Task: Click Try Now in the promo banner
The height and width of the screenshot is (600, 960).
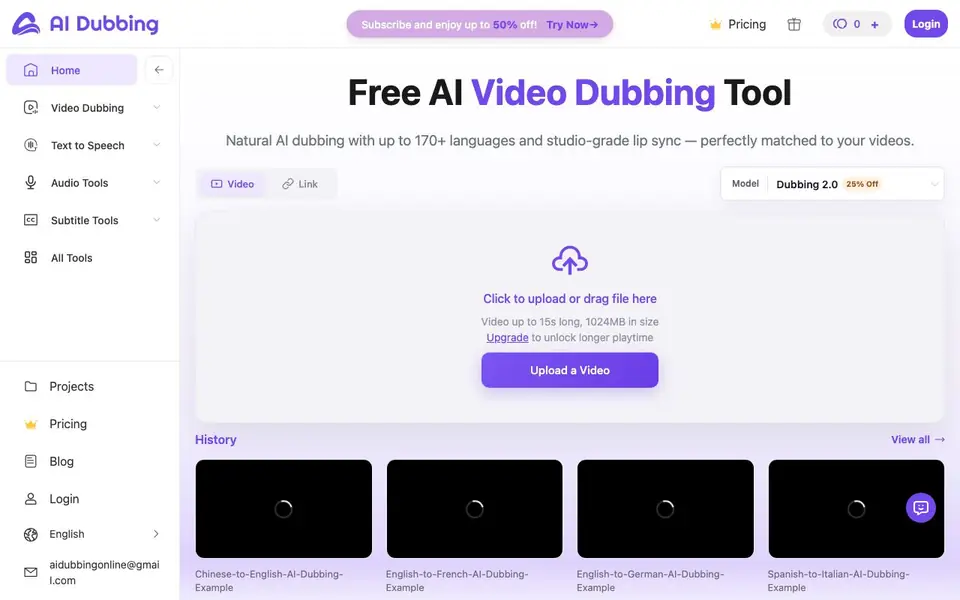Action: 572,24
